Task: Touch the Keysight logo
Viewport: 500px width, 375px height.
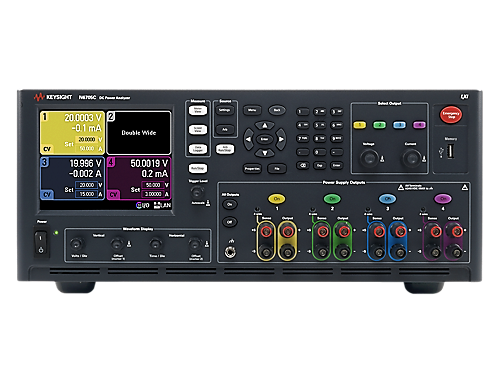Action: [x=53, y=97]
